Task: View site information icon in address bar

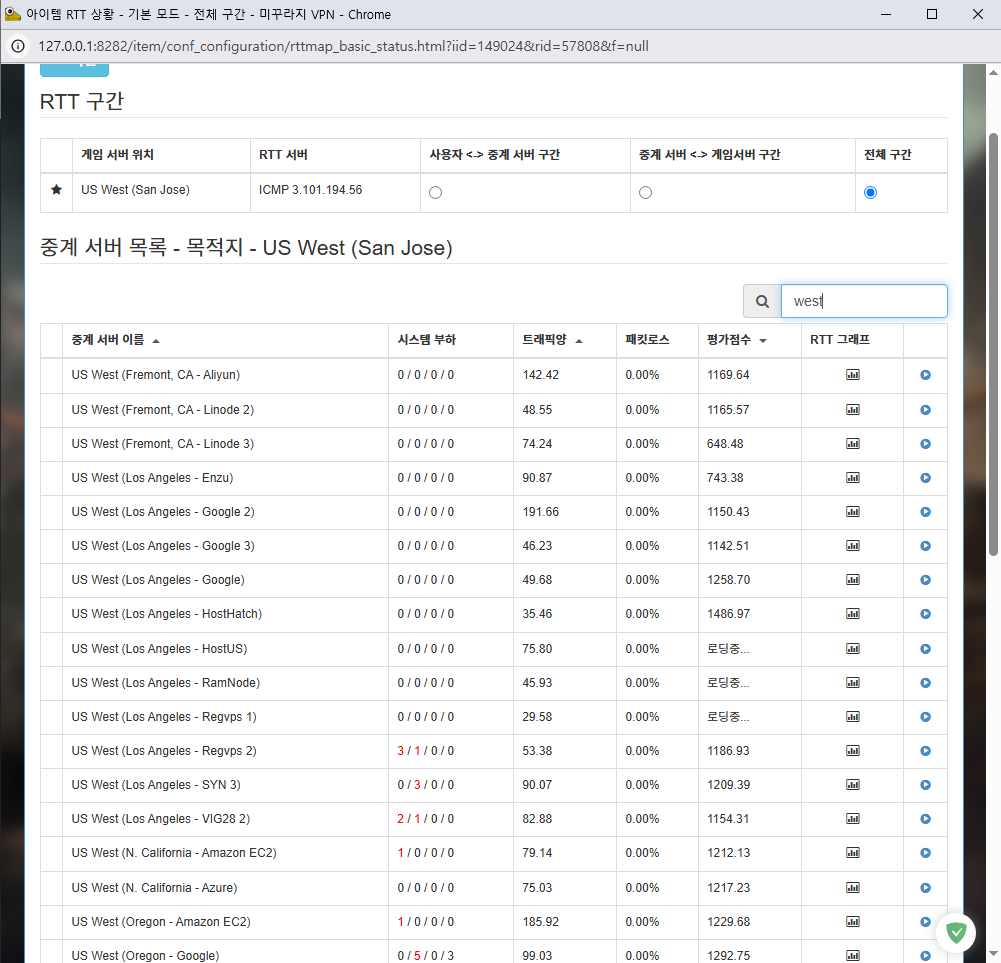Action: [x=18, y=46]
